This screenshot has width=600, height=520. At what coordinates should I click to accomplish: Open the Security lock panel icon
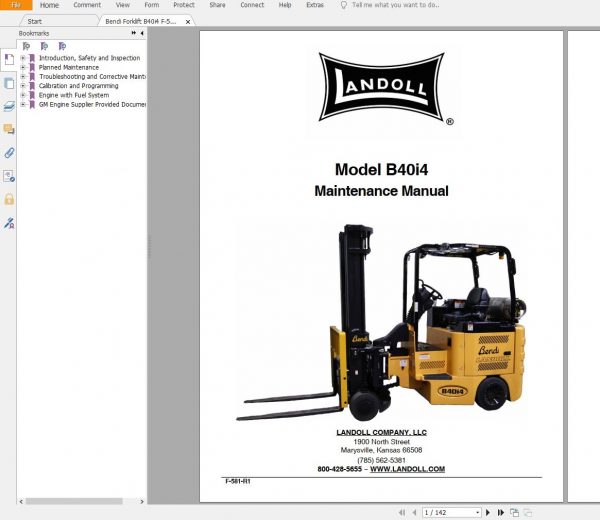9,199
